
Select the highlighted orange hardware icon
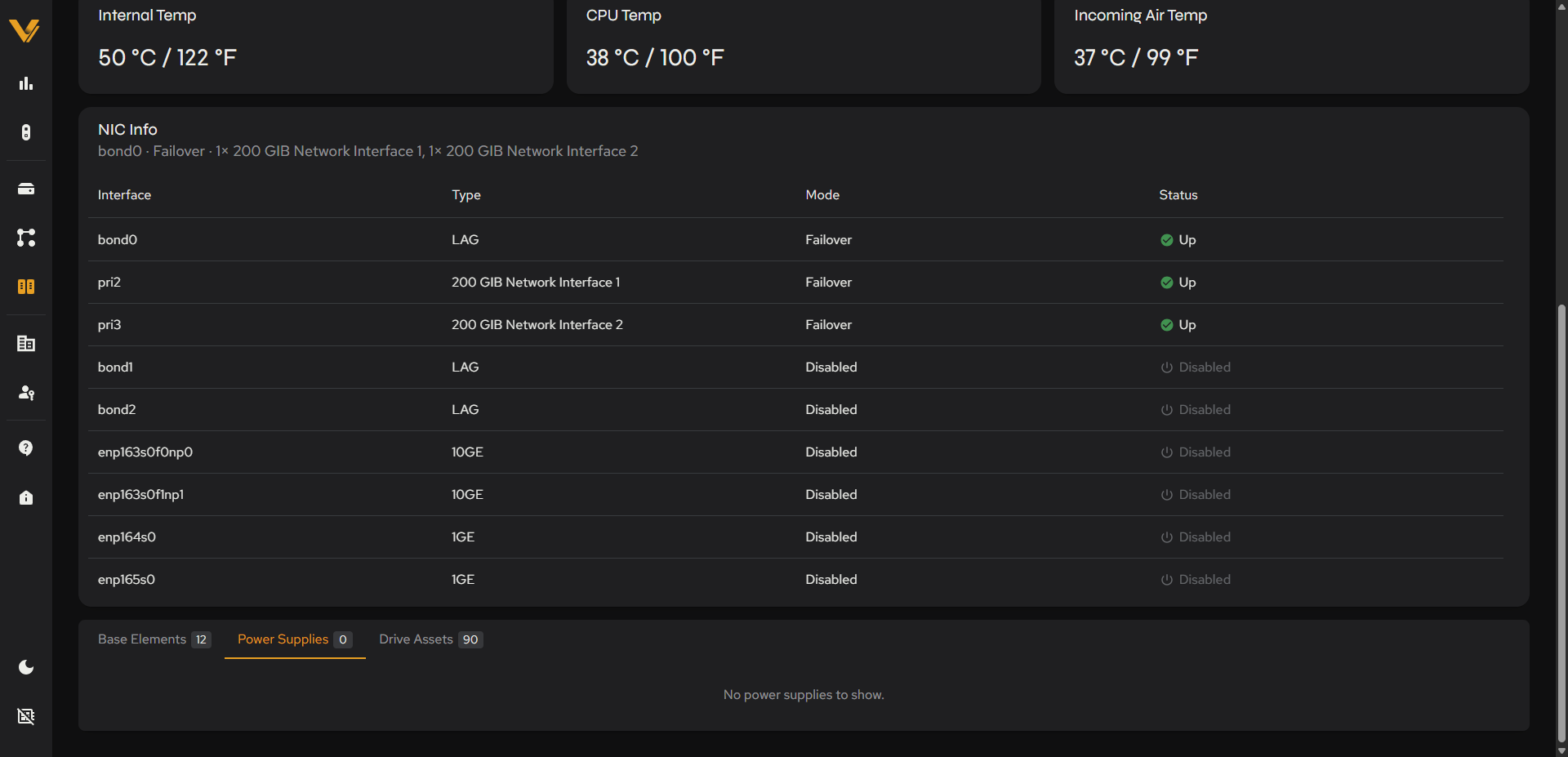pyautogui.click(x=26, y=287)
